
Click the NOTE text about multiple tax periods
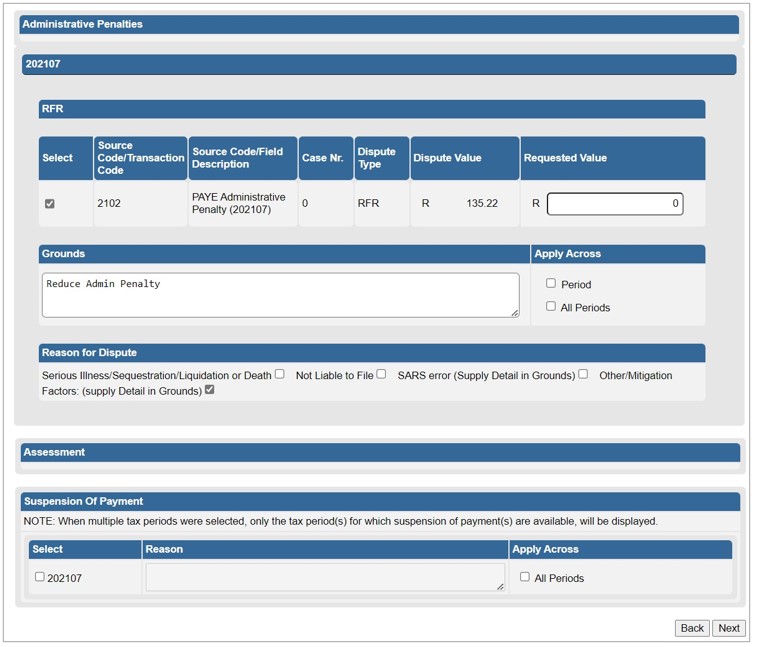pyautogui.click(x=340, y=522)
